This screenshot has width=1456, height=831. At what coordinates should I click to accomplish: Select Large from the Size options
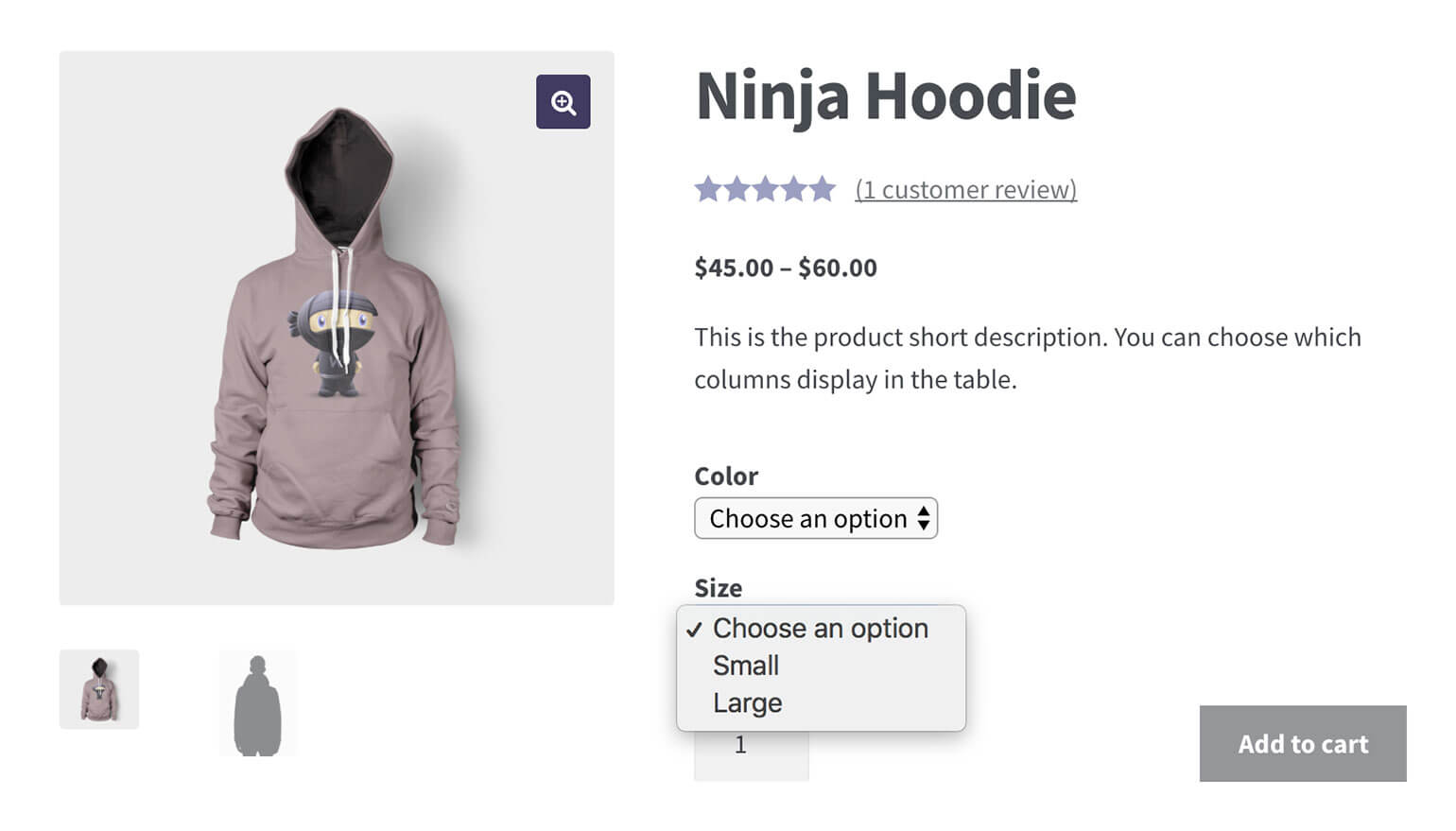point(748,702)
